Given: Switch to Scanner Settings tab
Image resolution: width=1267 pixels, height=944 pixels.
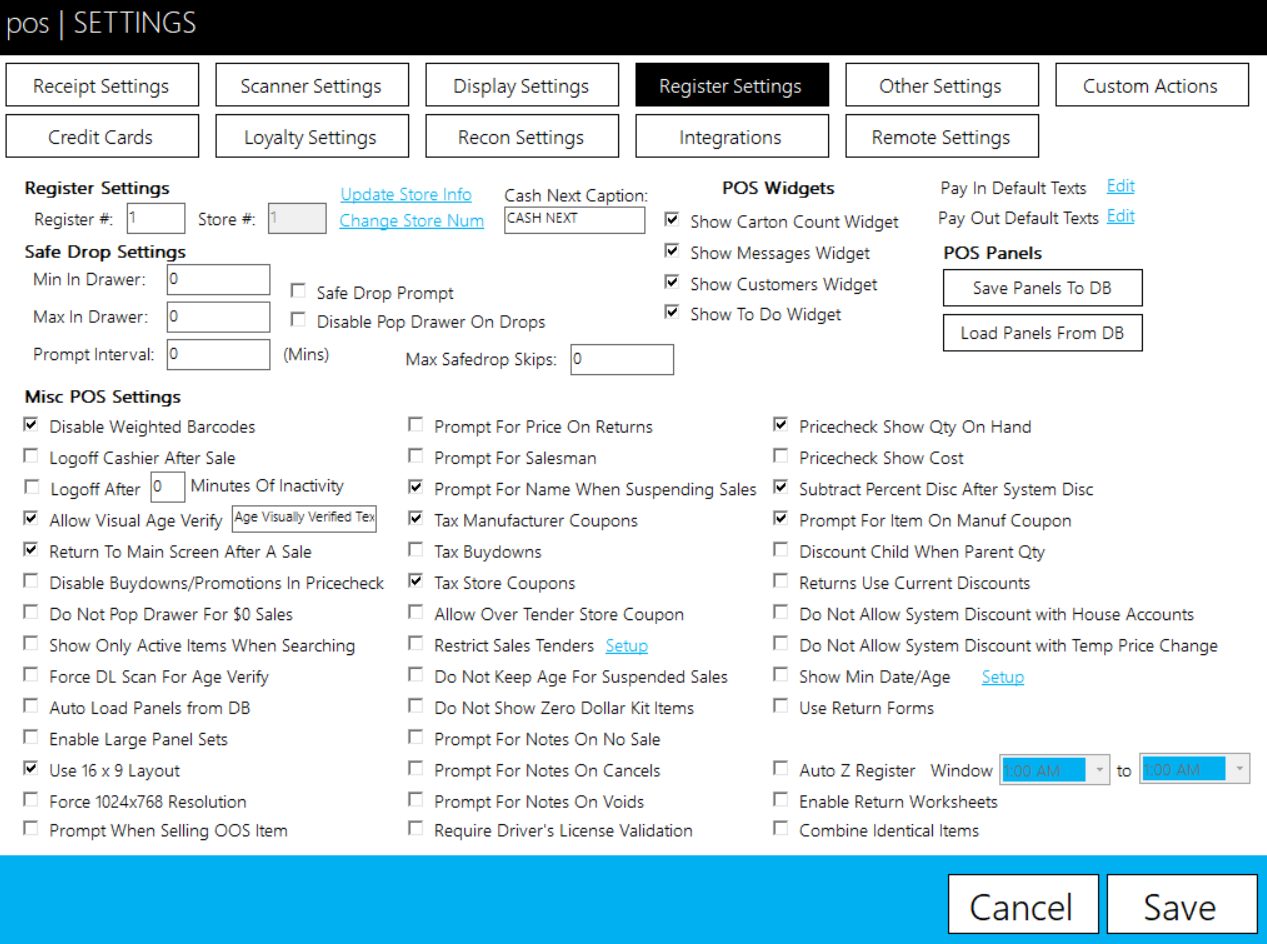Looking at the screenshot, I should (311, 86).
